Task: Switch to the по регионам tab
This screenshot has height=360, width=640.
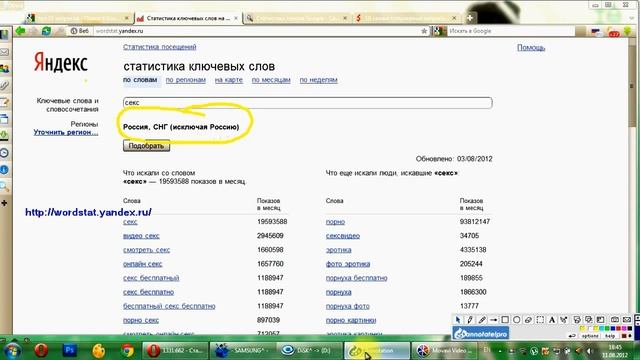Action: point(186,80)
